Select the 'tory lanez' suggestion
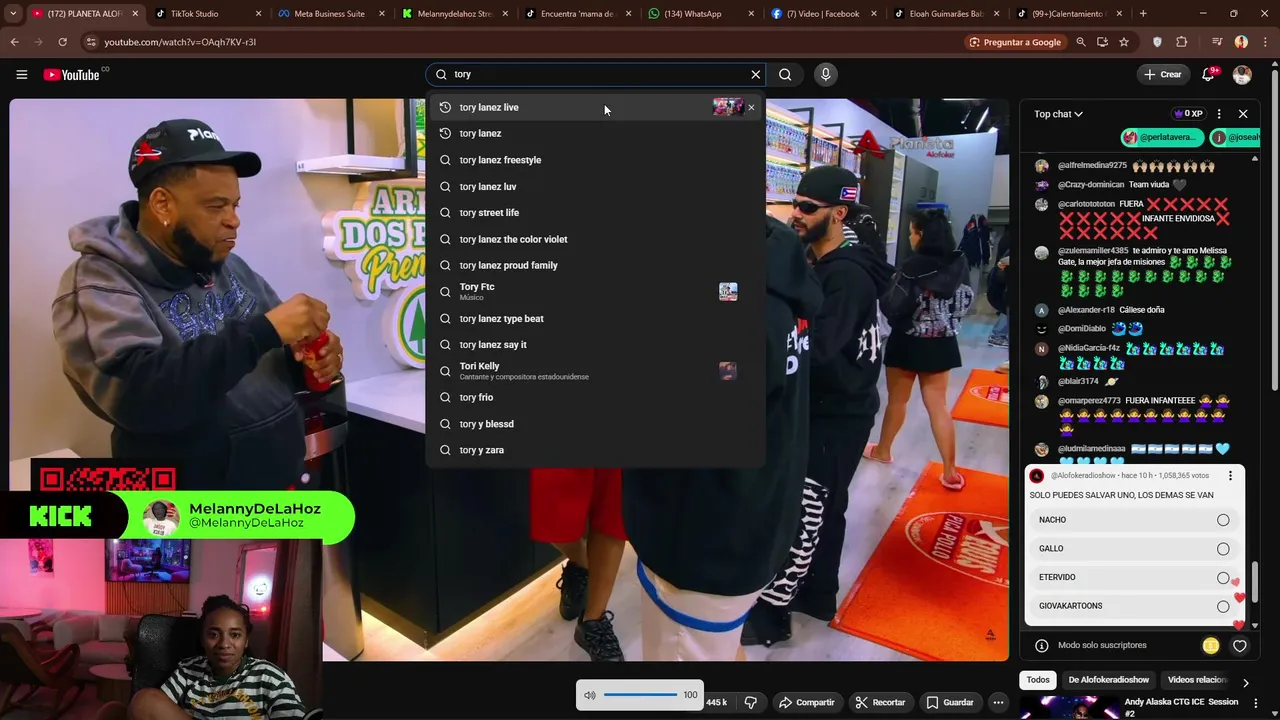The width and height of the screenshot is (1280, 720). 595,133
